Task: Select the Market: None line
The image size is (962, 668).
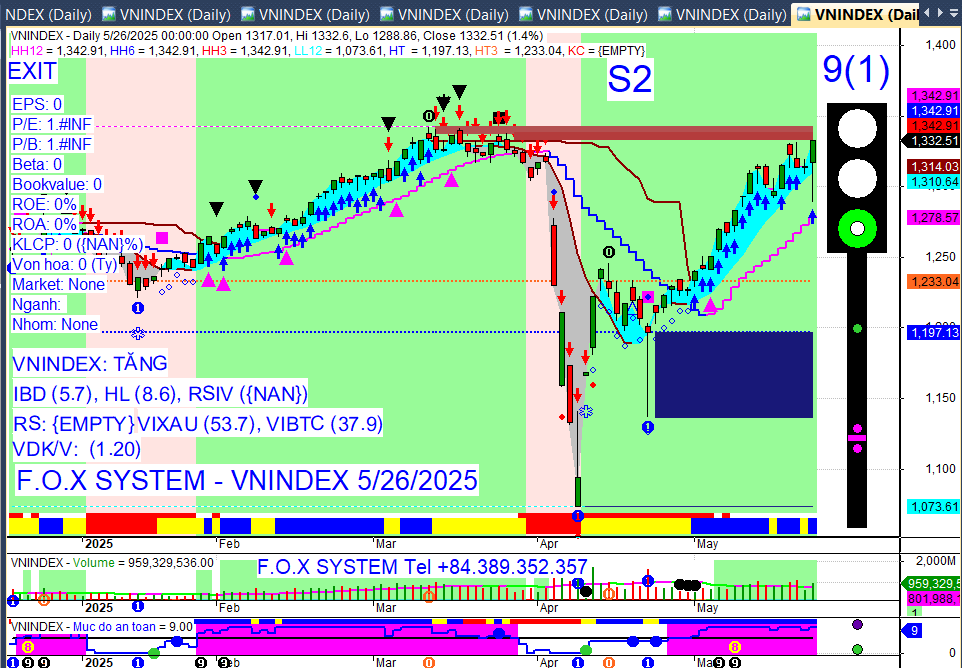Action: point(59,285)
